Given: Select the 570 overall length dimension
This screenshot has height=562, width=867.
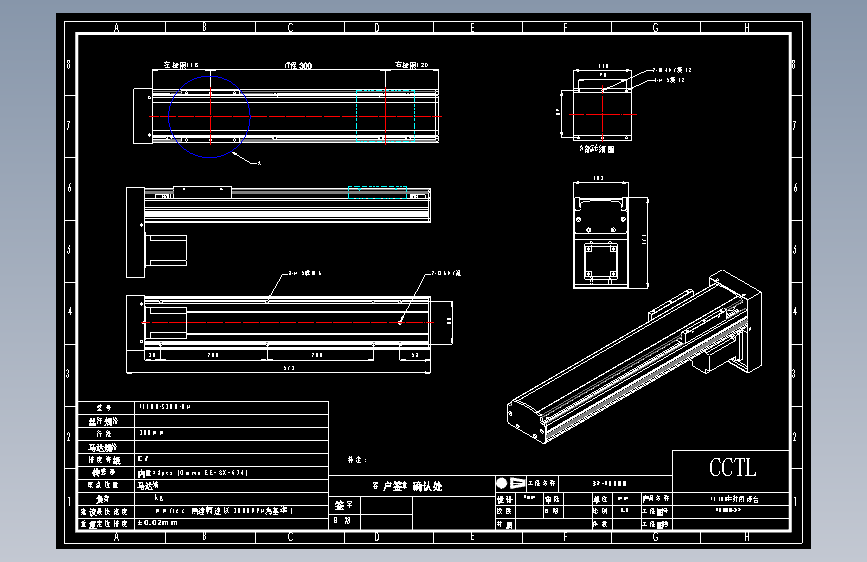Looking at the screenshot, I should pos(289,367).
